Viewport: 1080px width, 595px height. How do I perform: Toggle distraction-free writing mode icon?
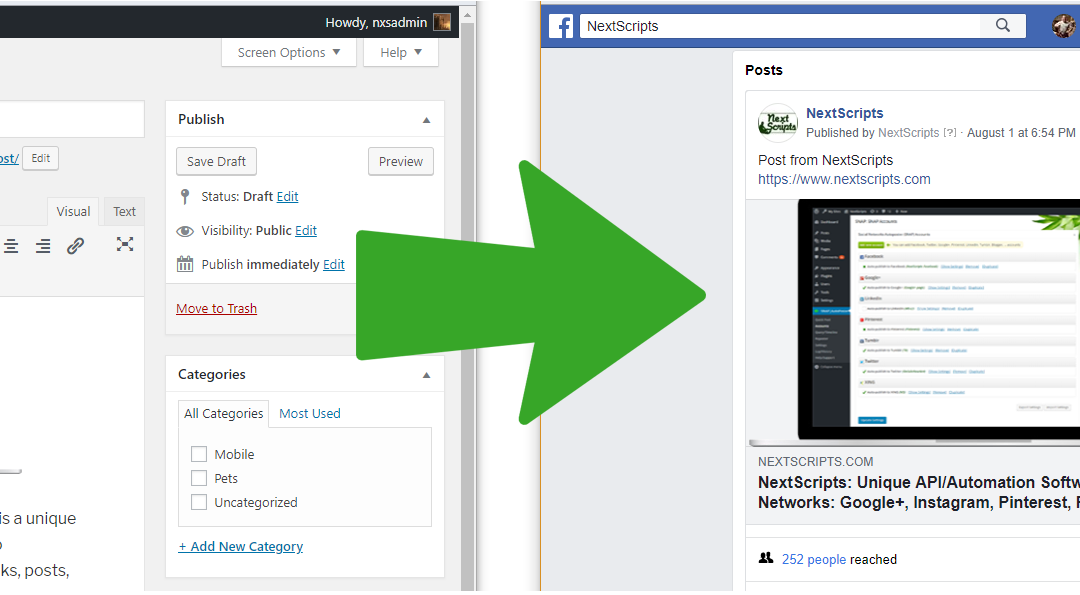click(125, 244)
